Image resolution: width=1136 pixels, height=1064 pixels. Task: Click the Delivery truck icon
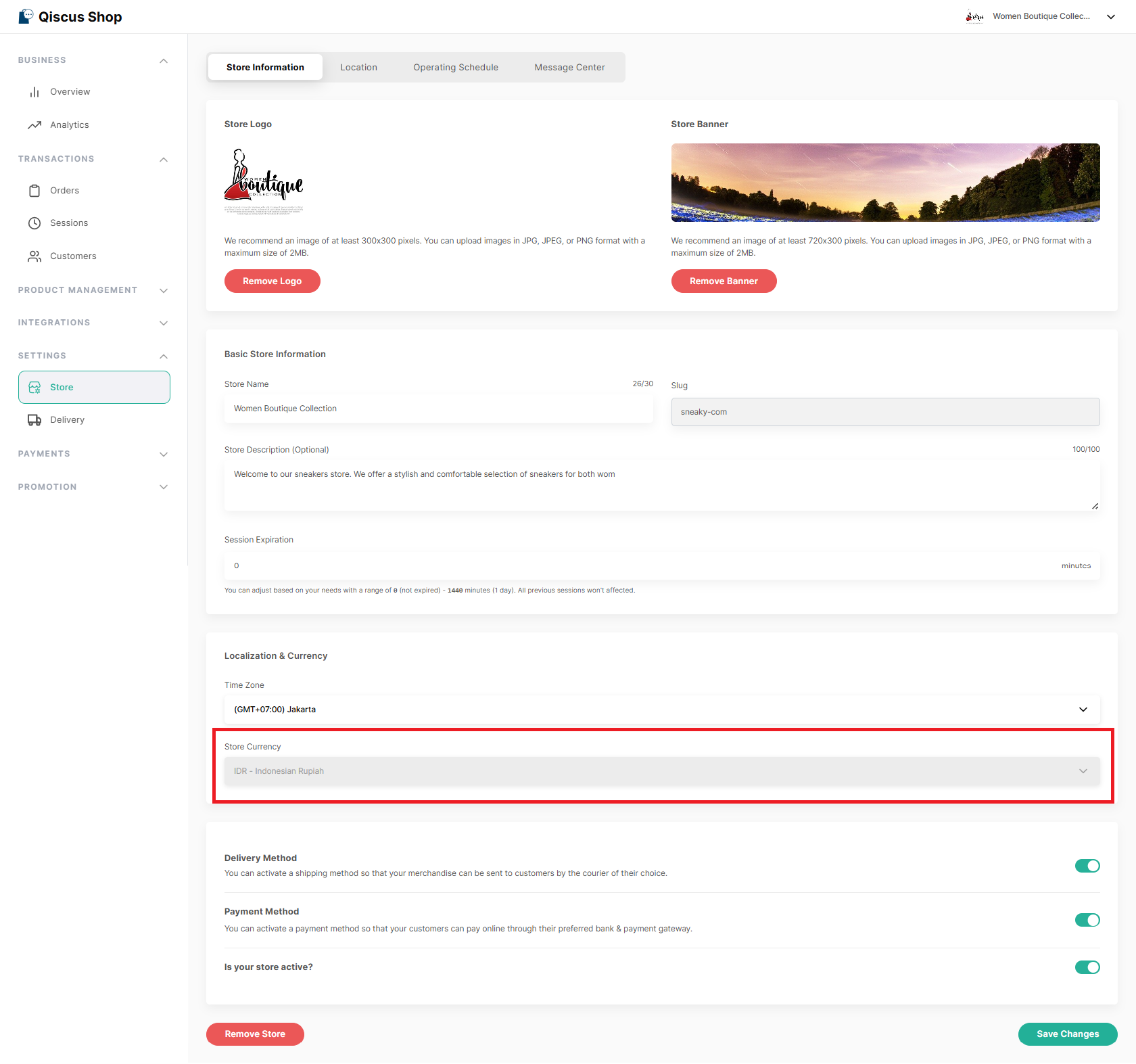[x=34, y=420]
